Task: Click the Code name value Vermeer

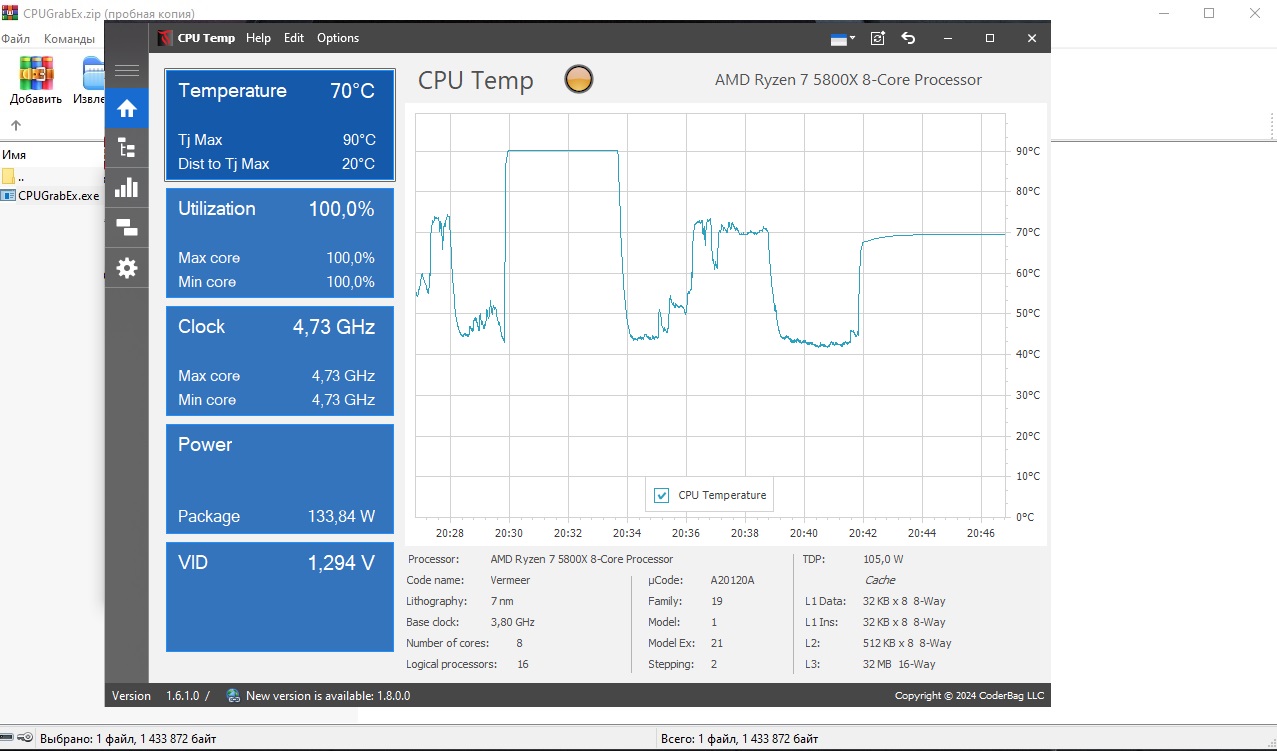Action: 510,580
